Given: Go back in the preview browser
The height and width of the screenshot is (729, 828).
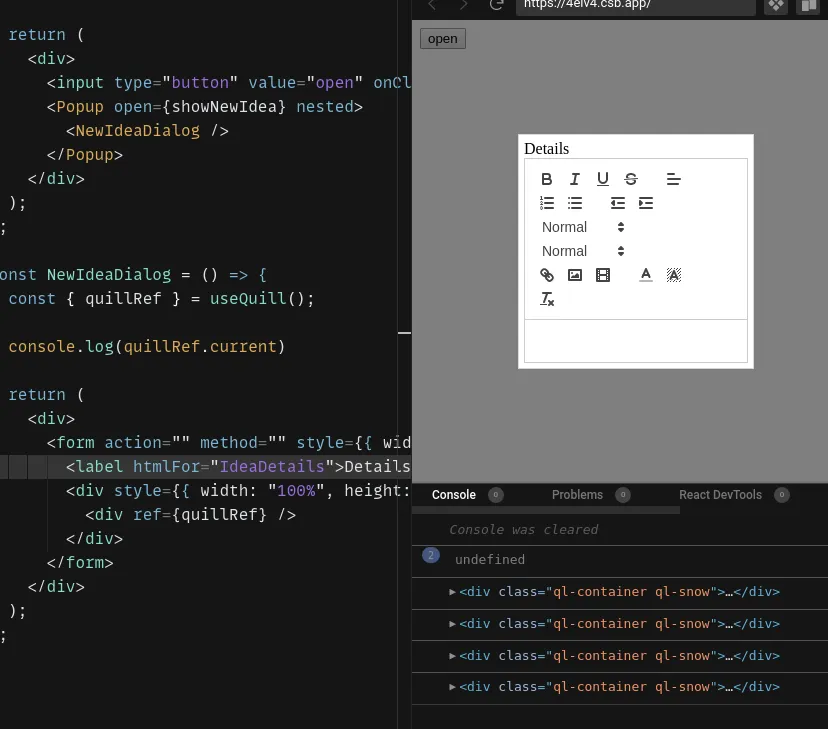Looking at the screenshot, I should pos(432,5).
